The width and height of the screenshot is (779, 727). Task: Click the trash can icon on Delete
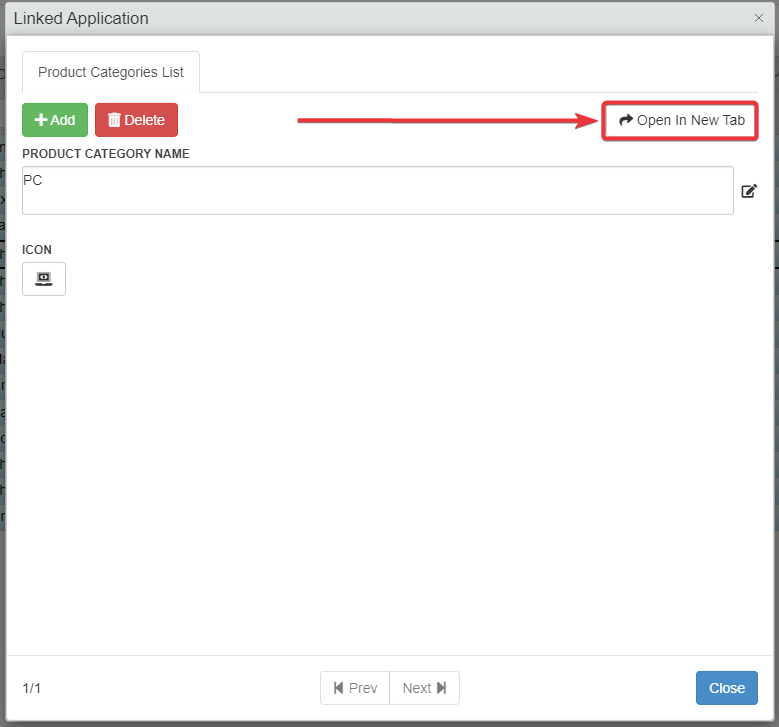(114, 120)
